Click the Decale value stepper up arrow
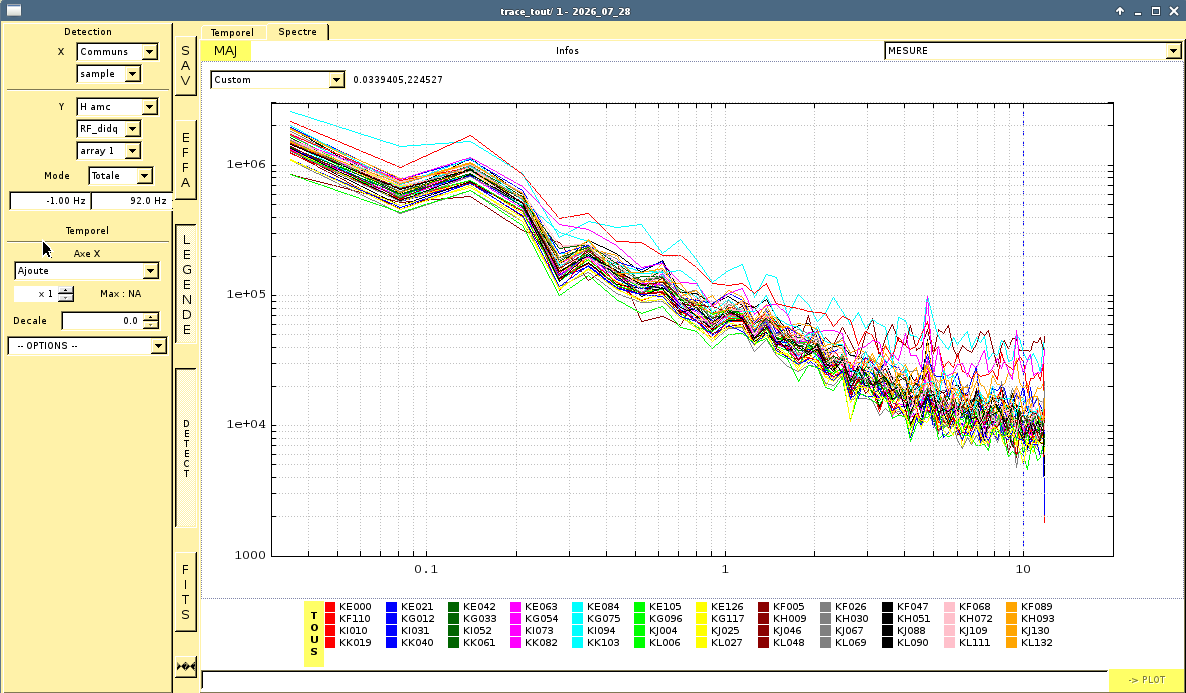The height and width of the screenshot is (693, 1186). click(x=151, y=316)
